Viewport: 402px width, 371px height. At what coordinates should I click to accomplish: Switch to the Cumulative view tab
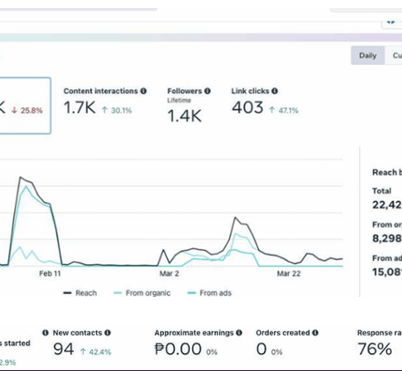click(x=394, y=55)
